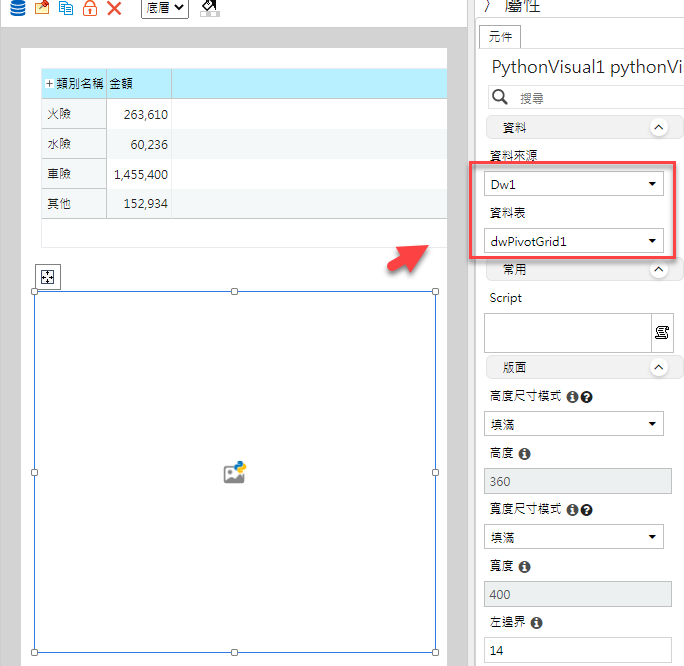Open the Script editor scroll icon

coord(662,333)
